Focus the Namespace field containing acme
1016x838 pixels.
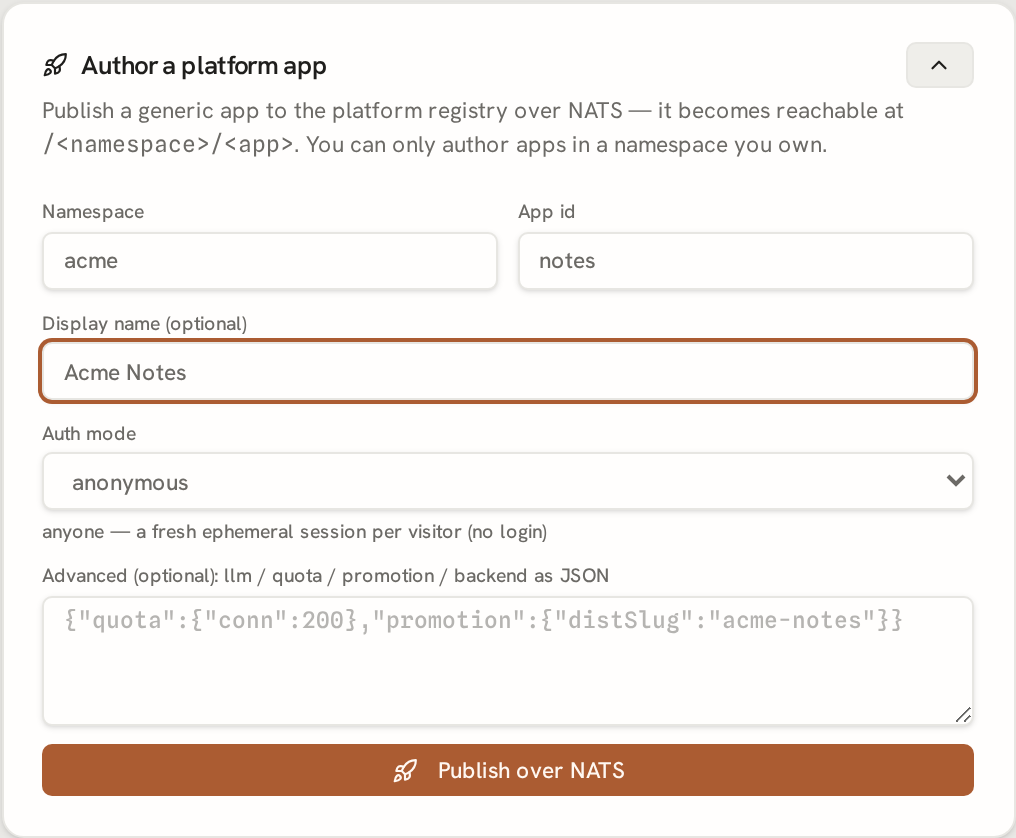click(x=270, y=261)
